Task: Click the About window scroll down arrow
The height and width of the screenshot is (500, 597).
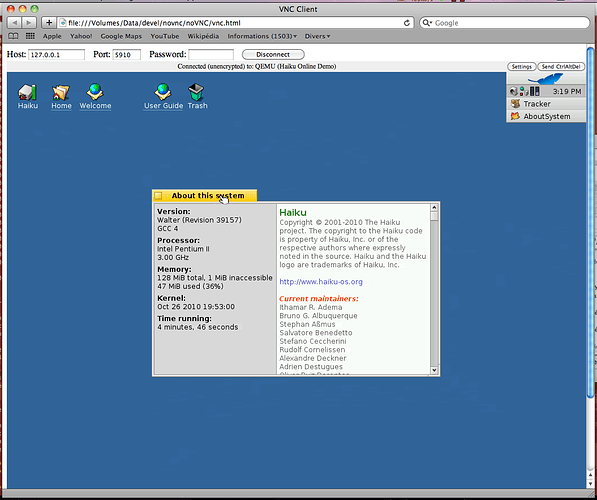Action: coord(434,370)
